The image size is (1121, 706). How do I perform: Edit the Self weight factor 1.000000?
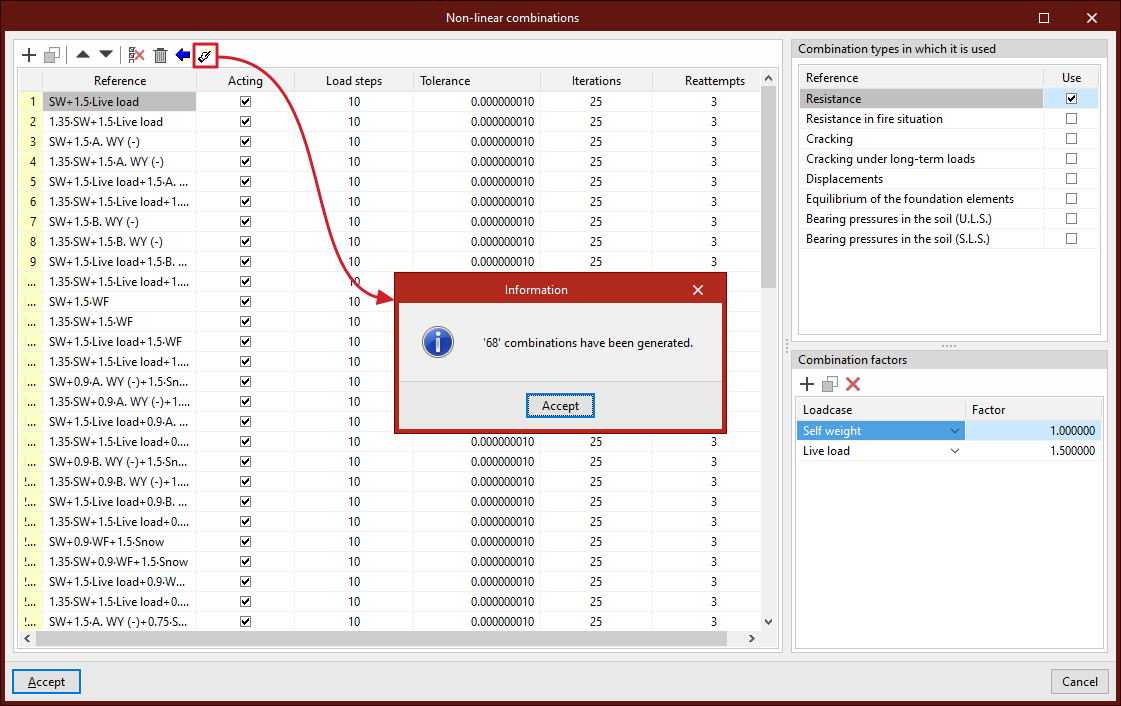[x=1034, y=431]
